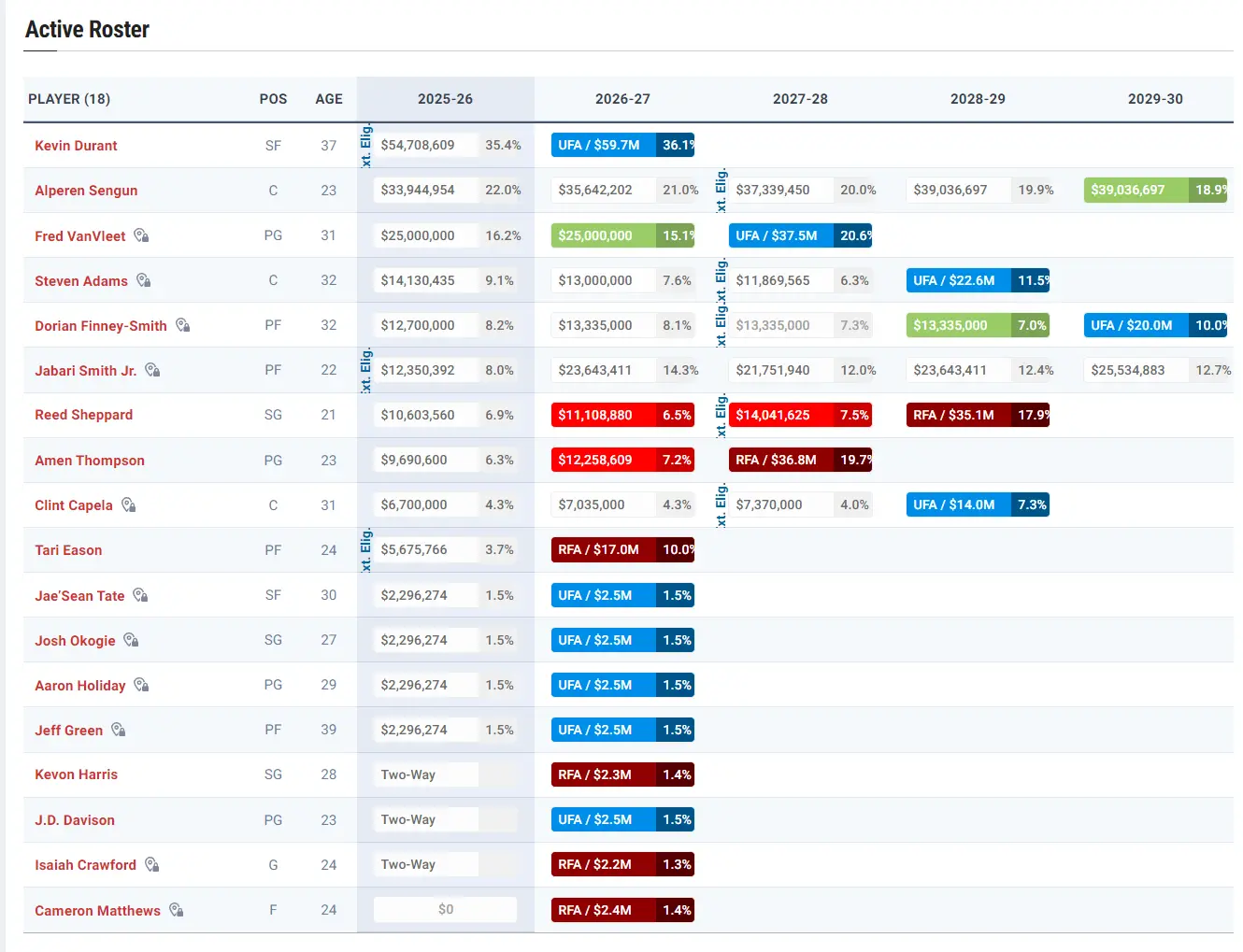Open Jabari Smith Jr.'s player link

coord(85,371)
